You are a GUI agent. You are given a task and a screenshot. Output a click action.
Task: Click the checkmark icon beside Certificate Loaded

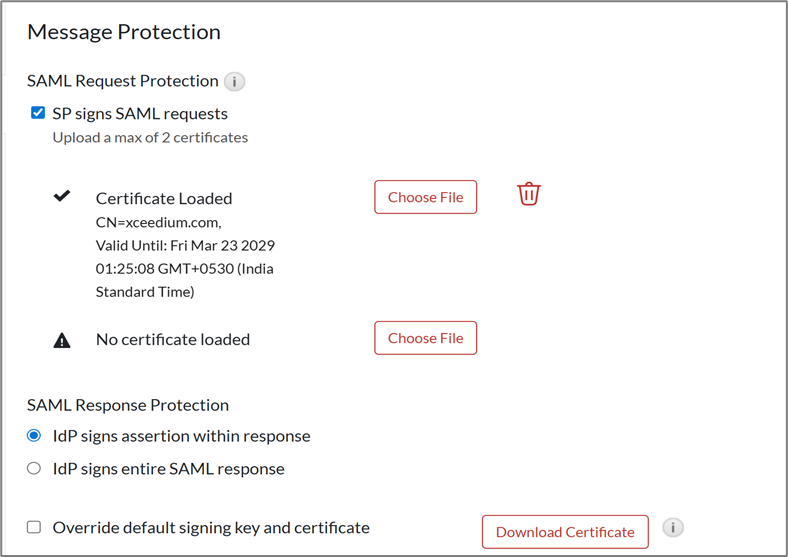click(x=62, y=197)
